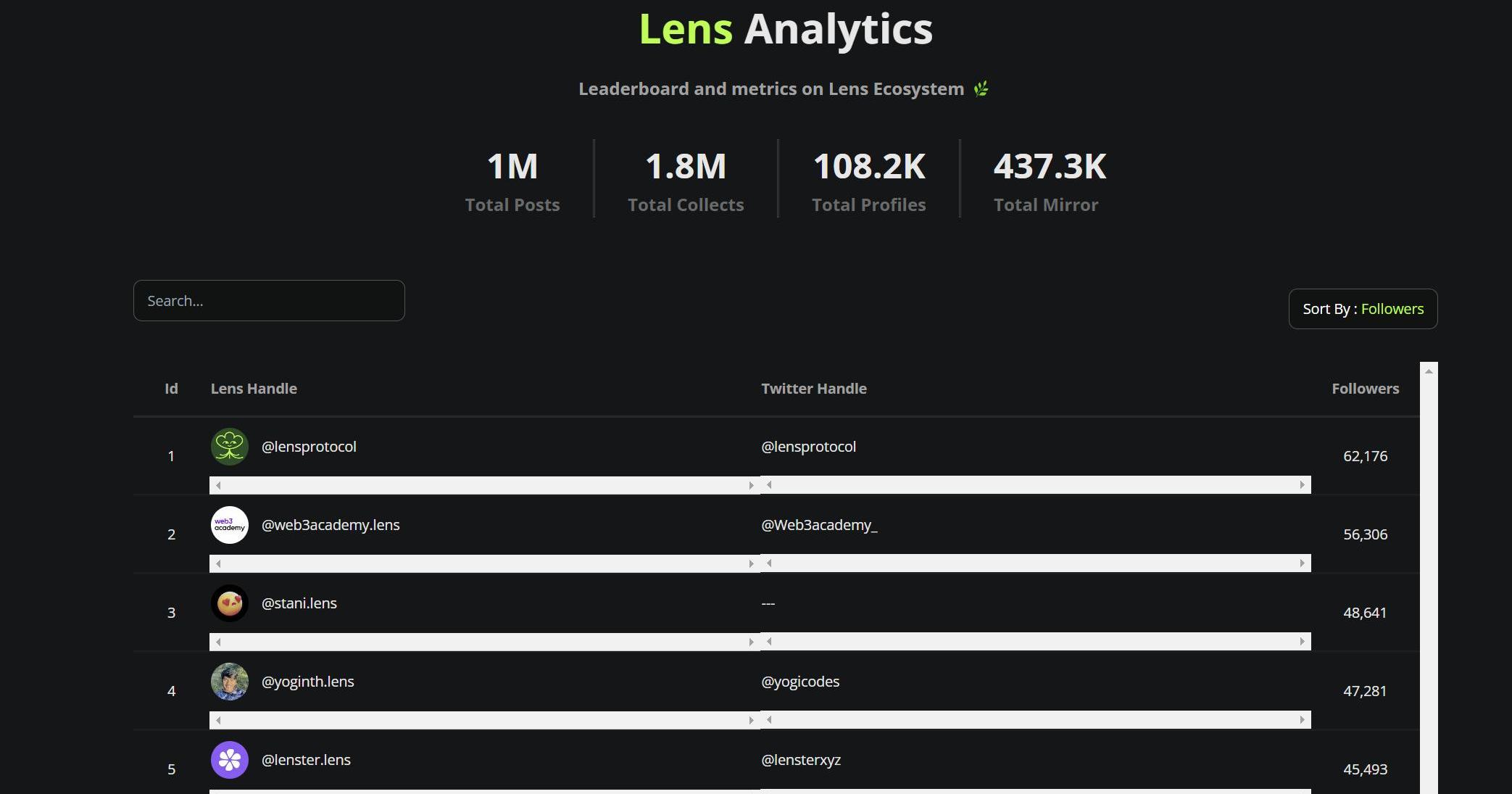Click left arrow under @stani.lens handle
This screenshot has width=1512, height=794.
218,642
